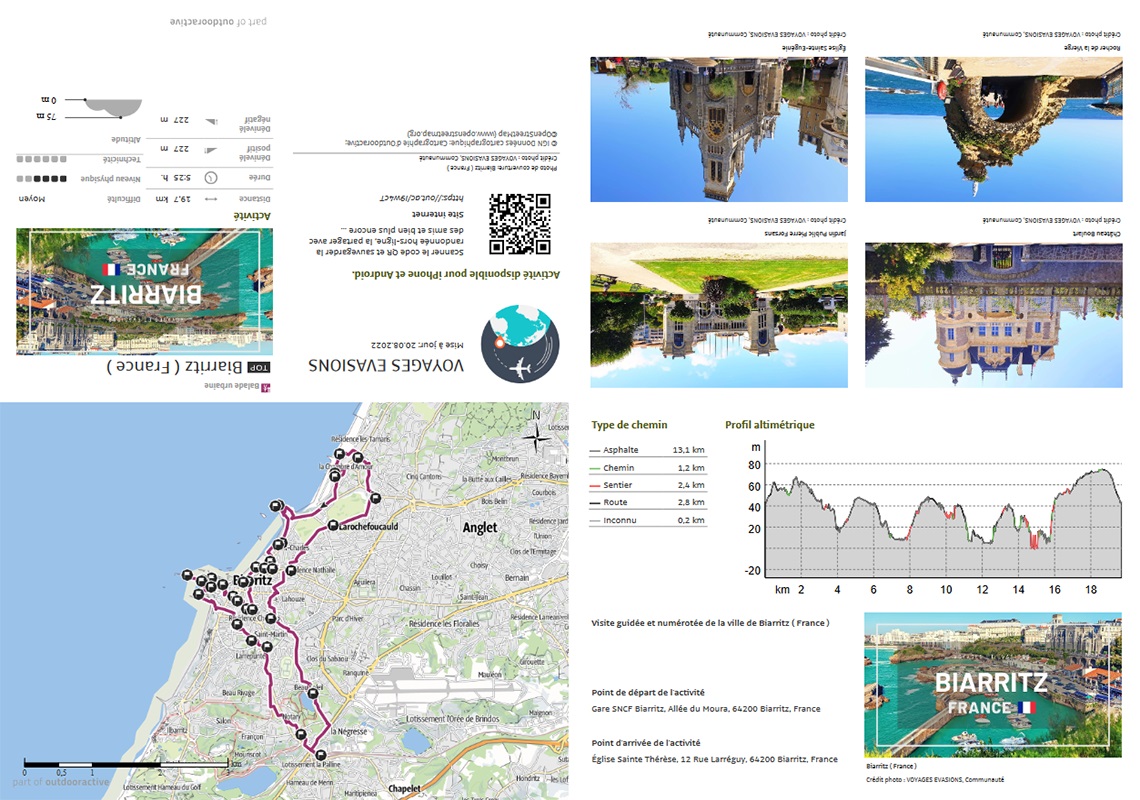Select the 'Type de chemin' heading
The image size is (1140, 800).
(x=629, y=425)
